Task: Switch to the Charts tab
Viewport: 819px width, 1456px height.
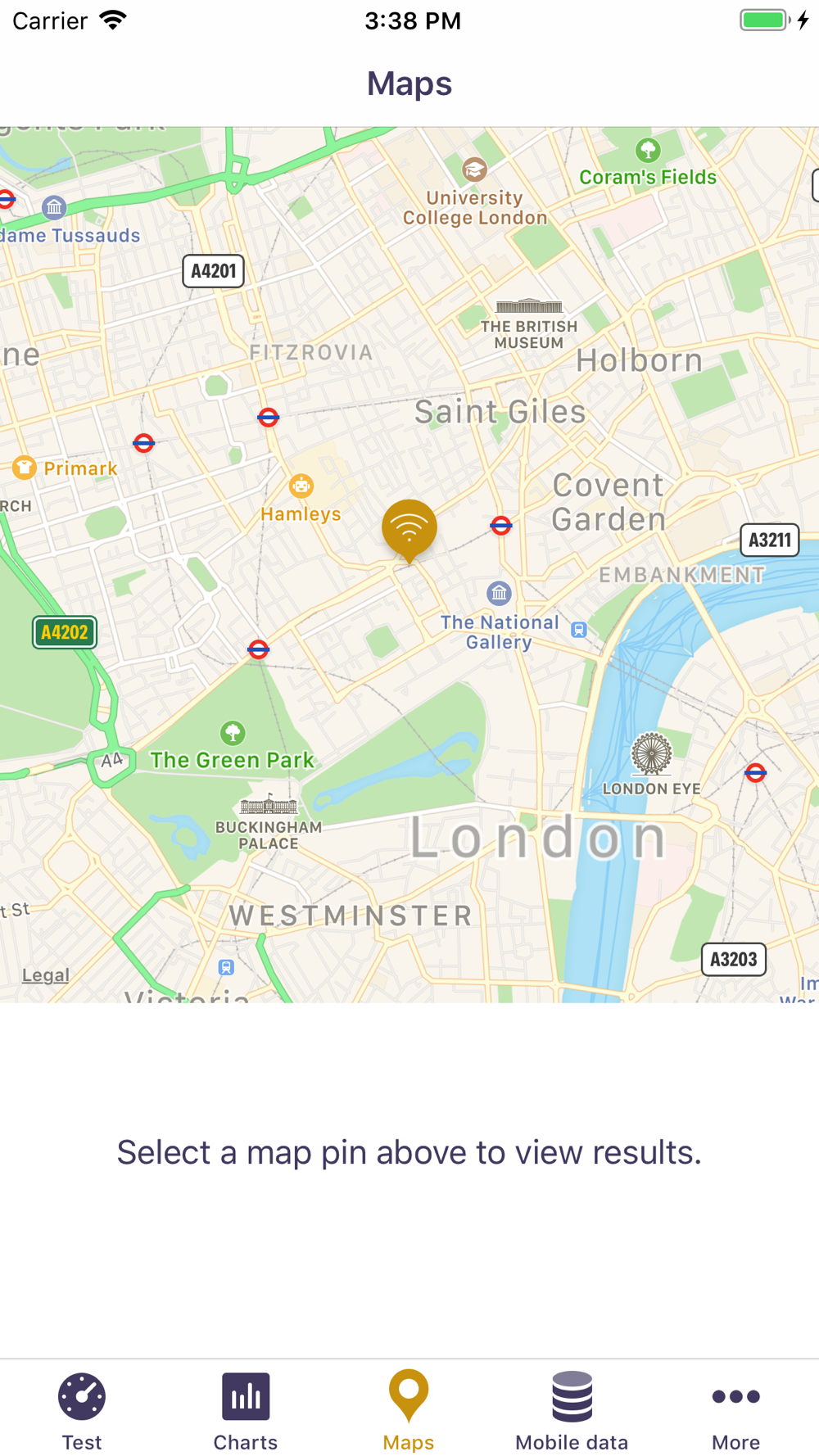Action: point(246,1411)
